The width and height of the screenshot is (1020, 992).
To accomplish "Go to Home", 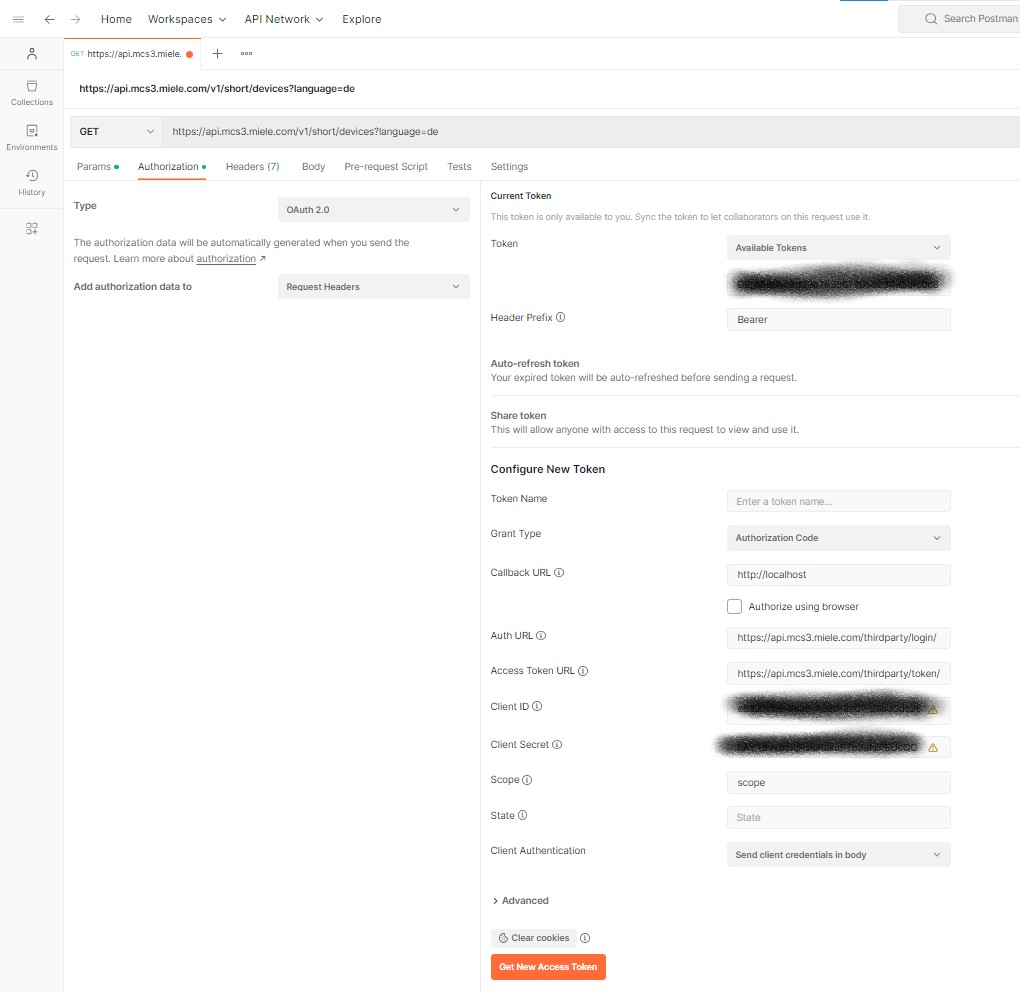I will tap(116, 20).
